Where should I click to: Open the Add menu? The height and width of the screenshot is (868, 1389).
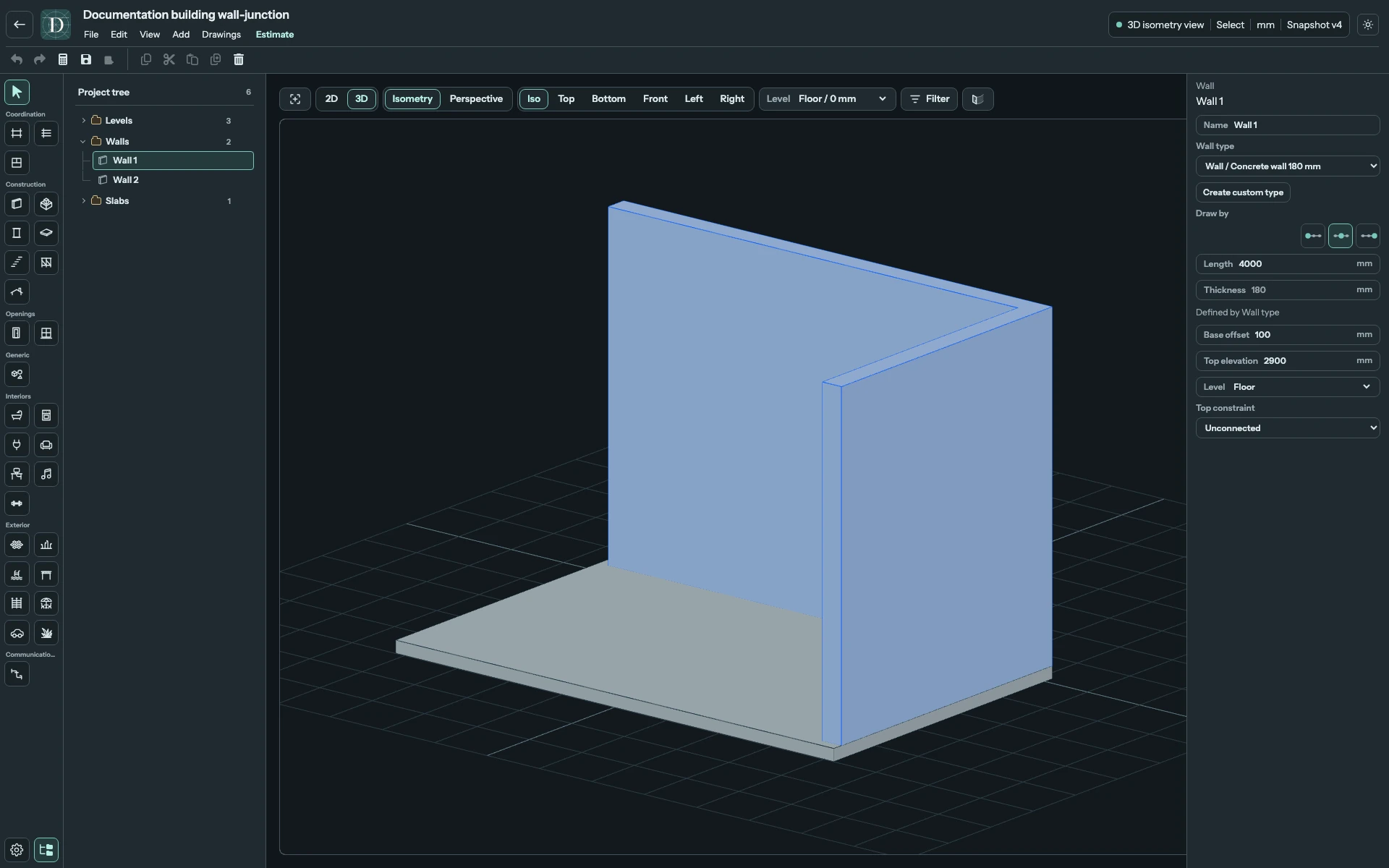[x=181, y=35]
